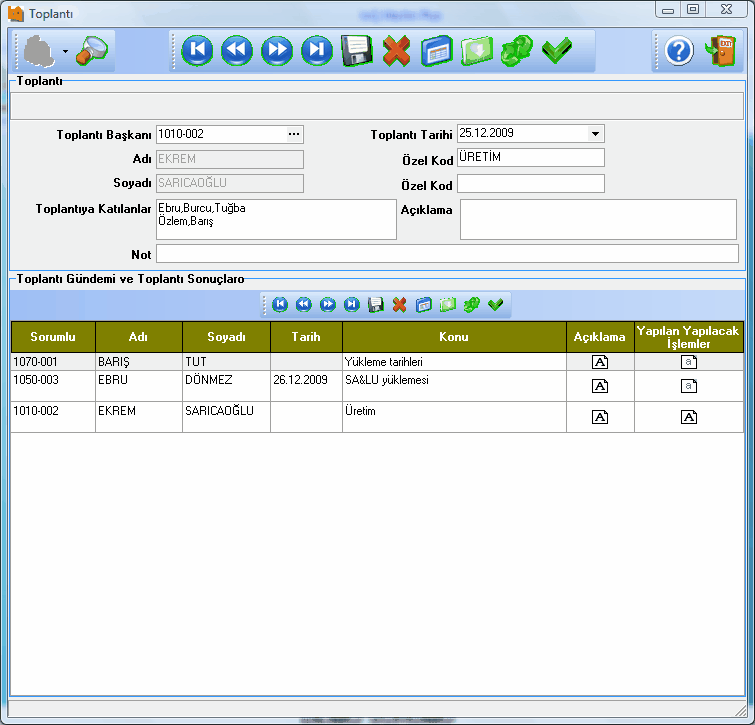Click the Soyadı column header
755x725 pixels.
226,337
